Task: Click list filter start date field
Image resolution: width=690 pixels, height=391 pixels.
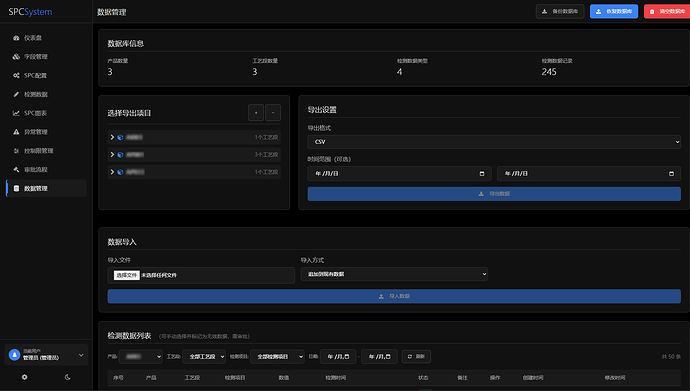Action: 338,357
